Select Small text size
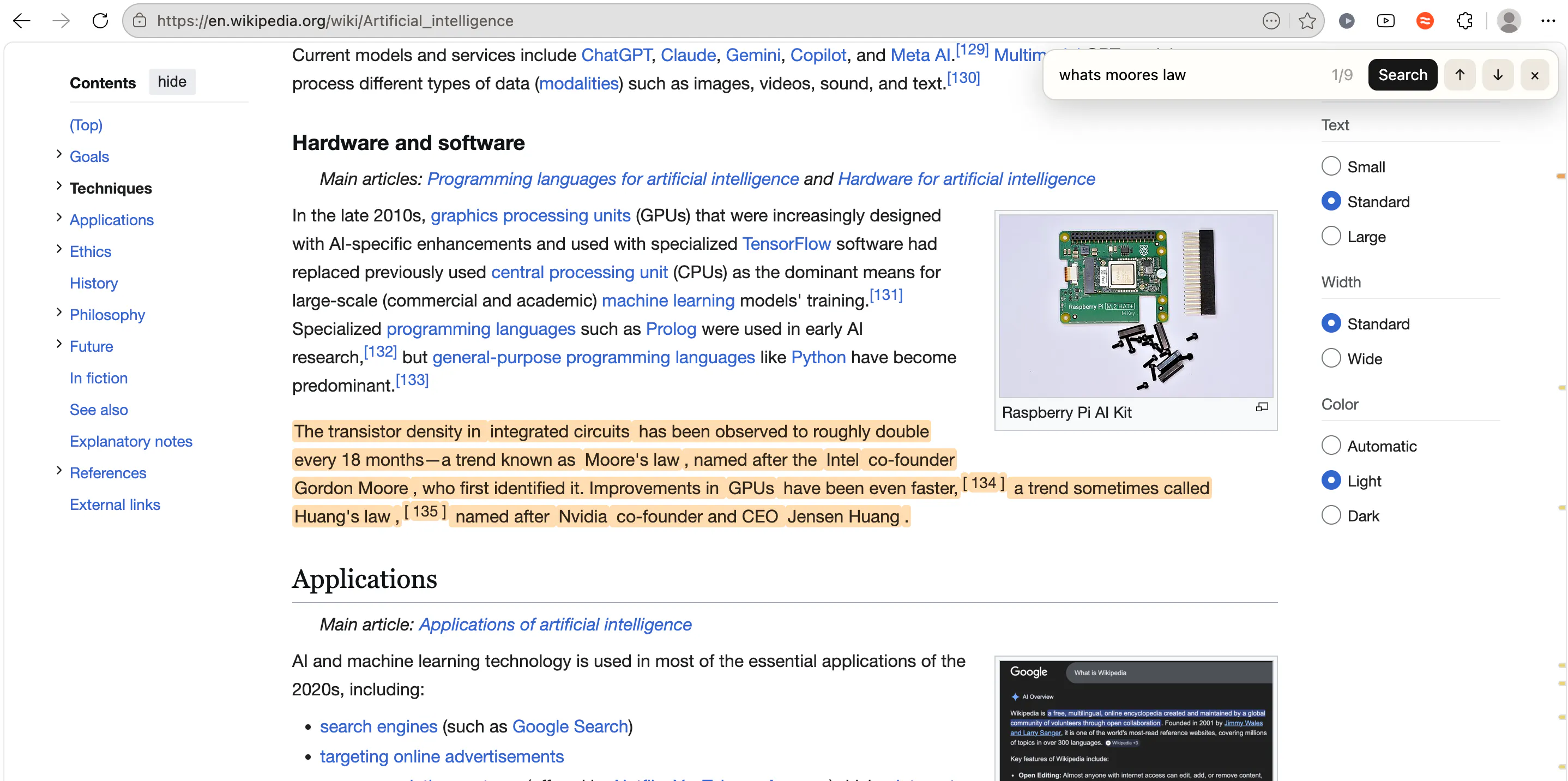The image size is (1568, 781). [1331, 166]
